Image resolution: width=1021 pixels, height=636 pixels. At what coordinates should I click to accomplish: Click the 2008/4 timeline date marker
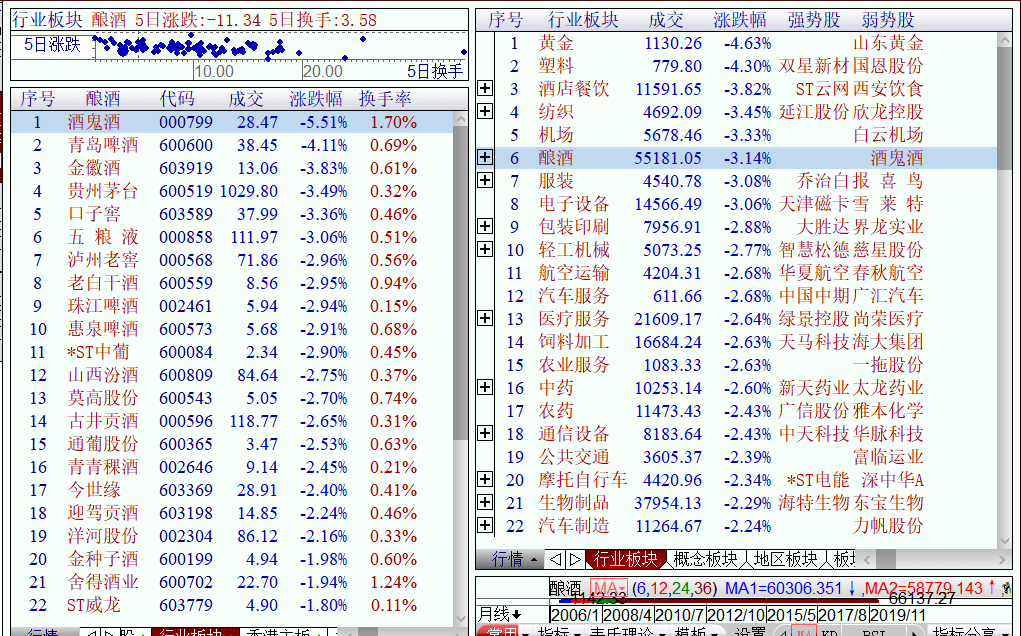click(628, 615)
